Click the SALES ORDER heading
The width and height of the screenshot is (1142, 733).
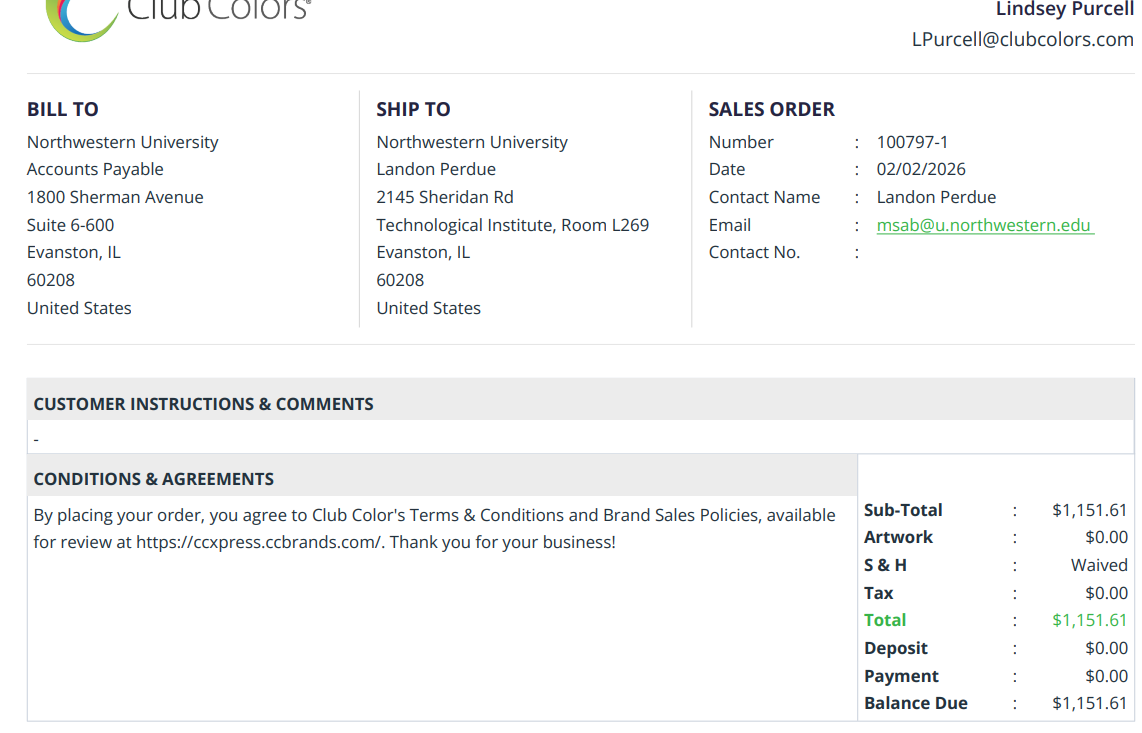tap(771, 109)
